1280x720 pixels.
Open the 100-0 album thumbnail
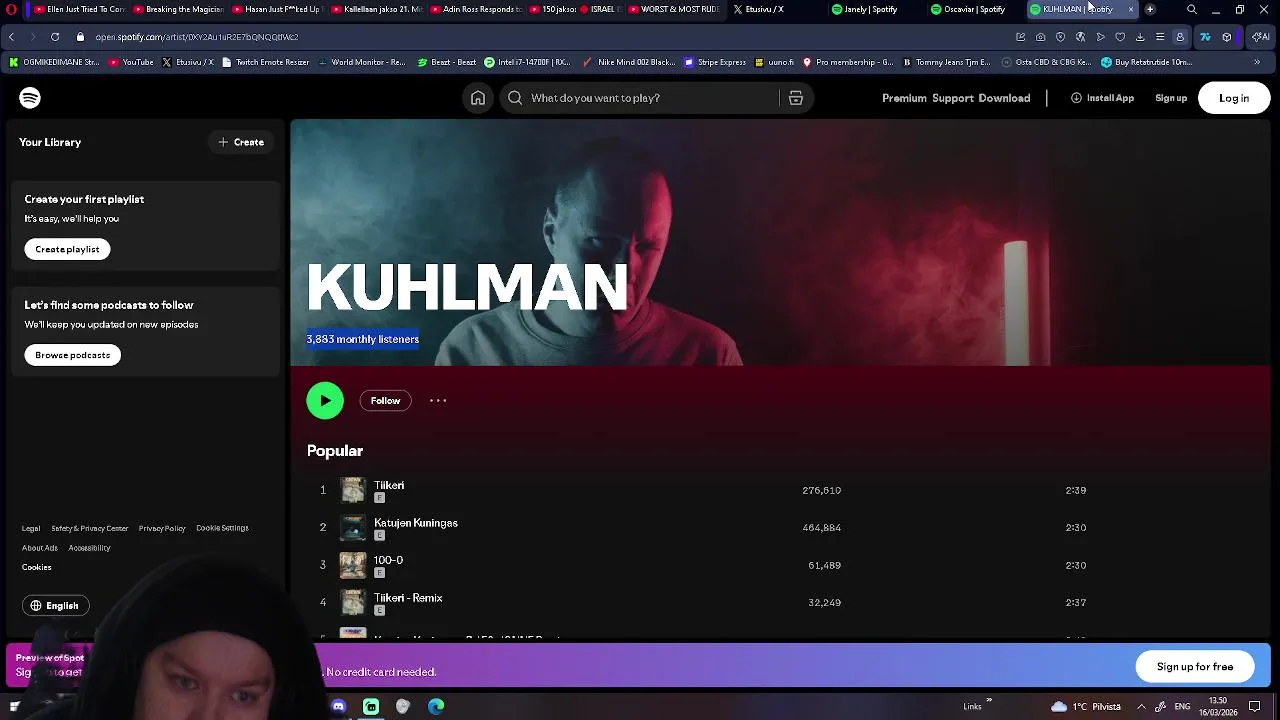[x=353, y=565]
